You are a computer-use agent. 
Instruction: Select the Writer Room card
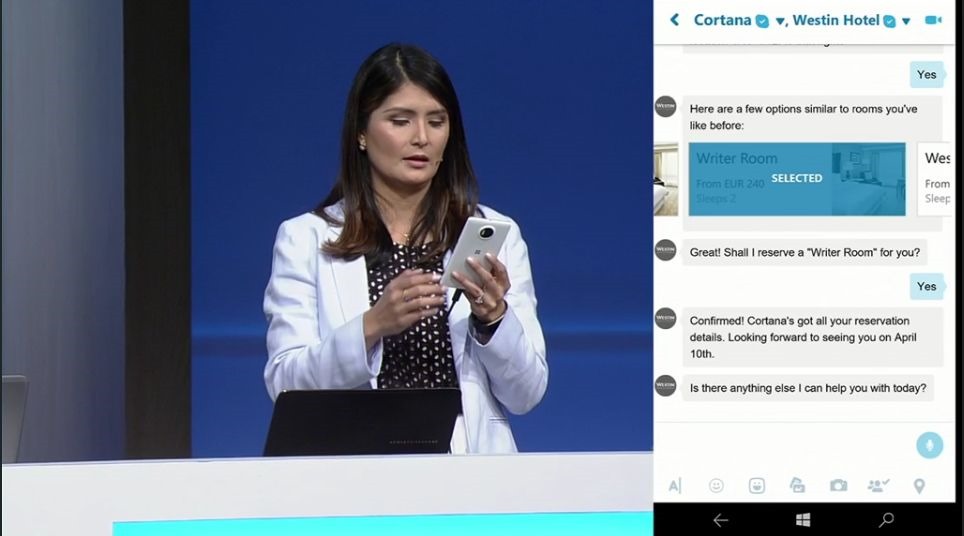tap(797, 179)
